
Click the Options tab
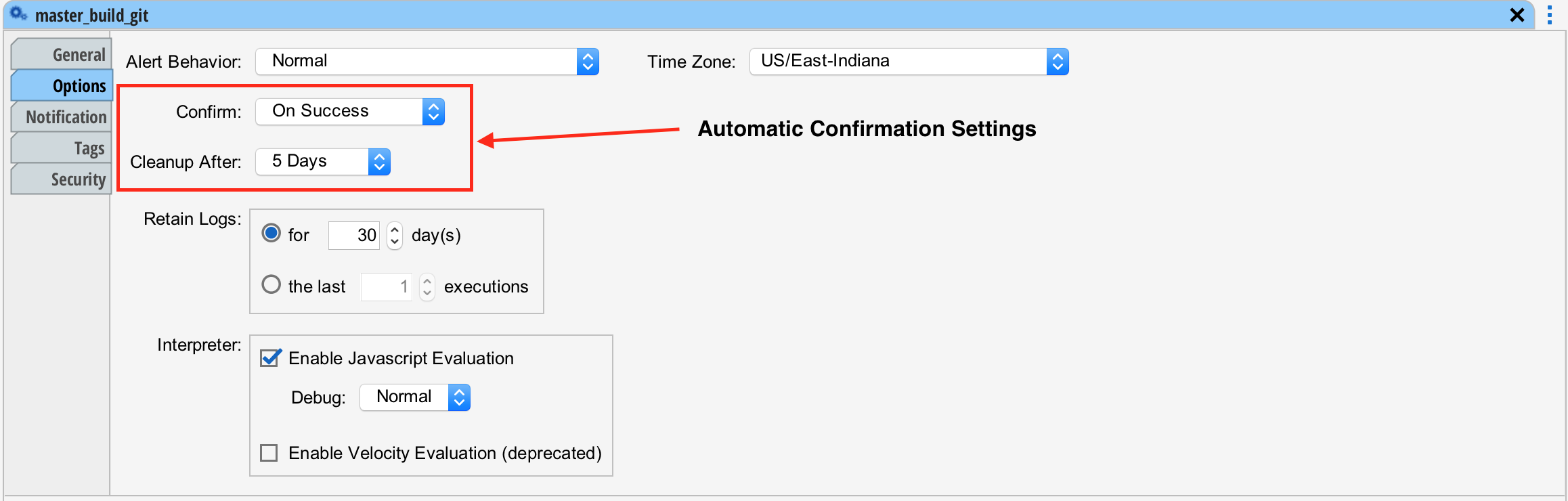[62, 86]
